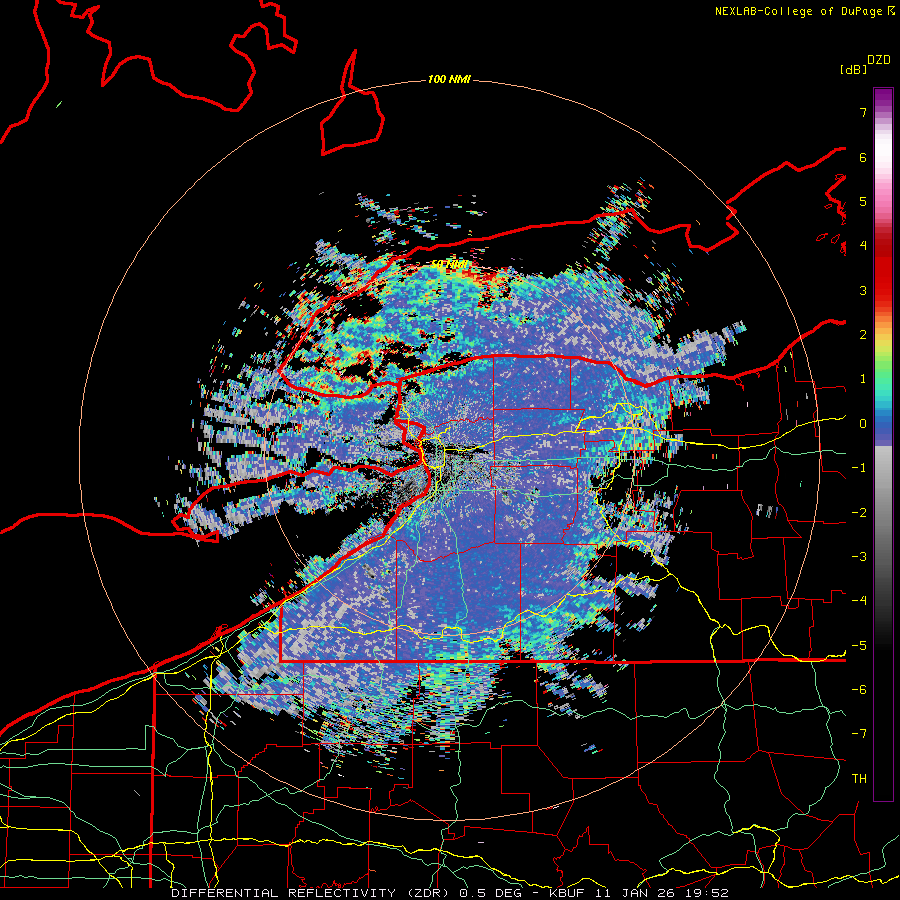900x900 pixels.
Task: Select legend value 2
Action: (x=863, y=335)
